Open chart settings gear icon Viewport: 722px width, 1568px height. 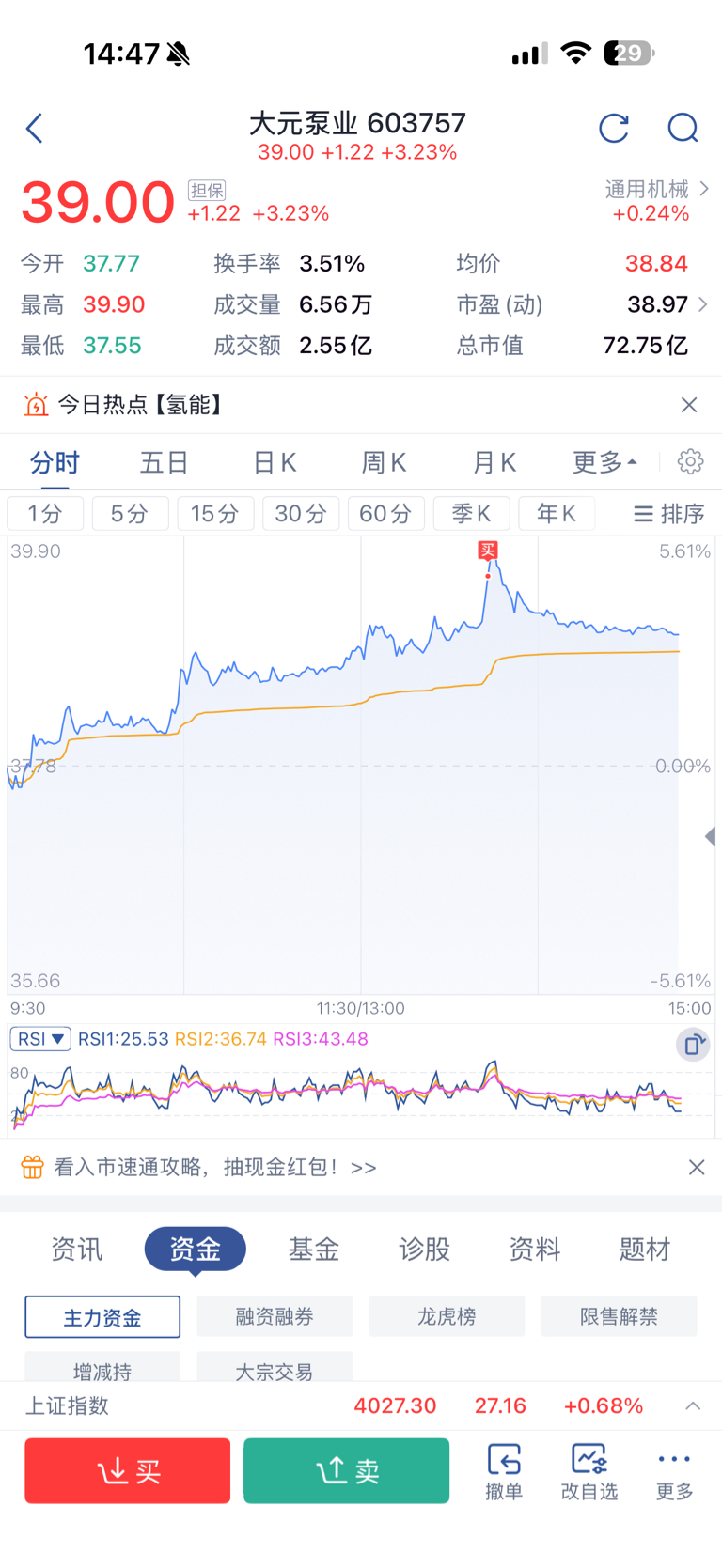[x=690, y=462]
